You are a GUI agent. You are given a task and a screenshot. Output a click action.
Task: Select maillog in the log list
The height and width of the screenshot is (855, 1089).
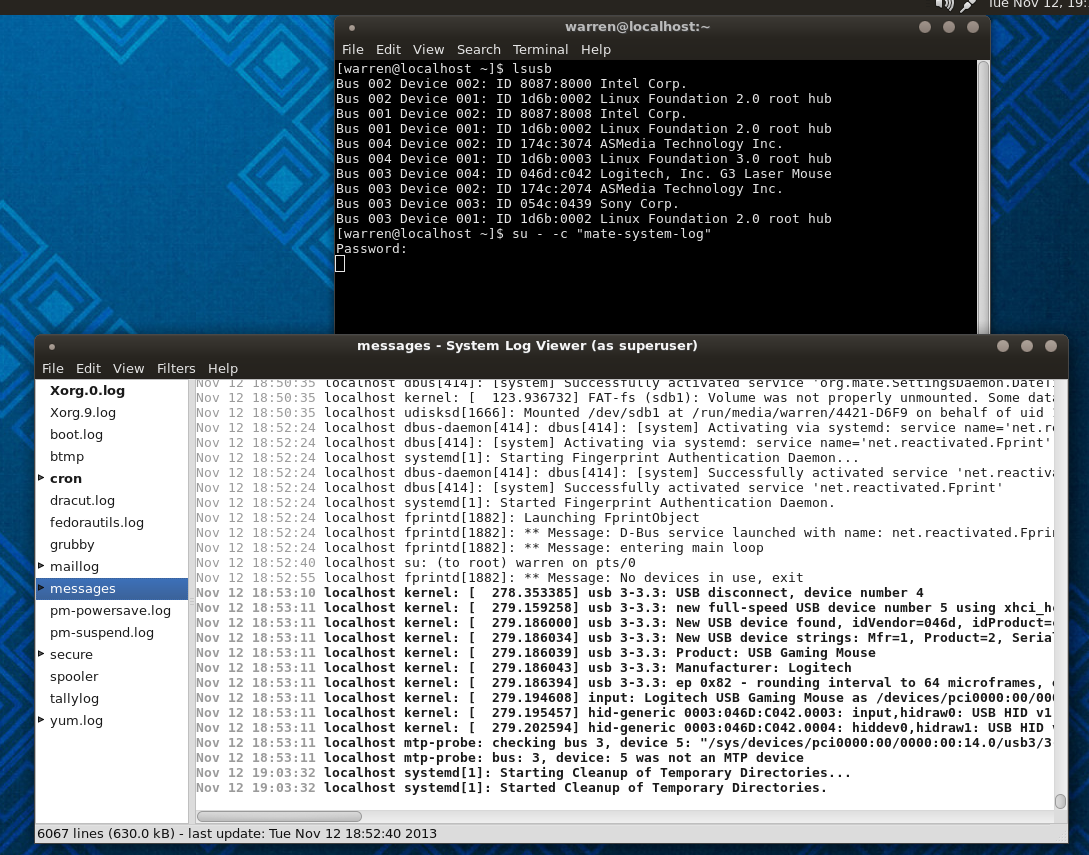click(x=74, y=567)
